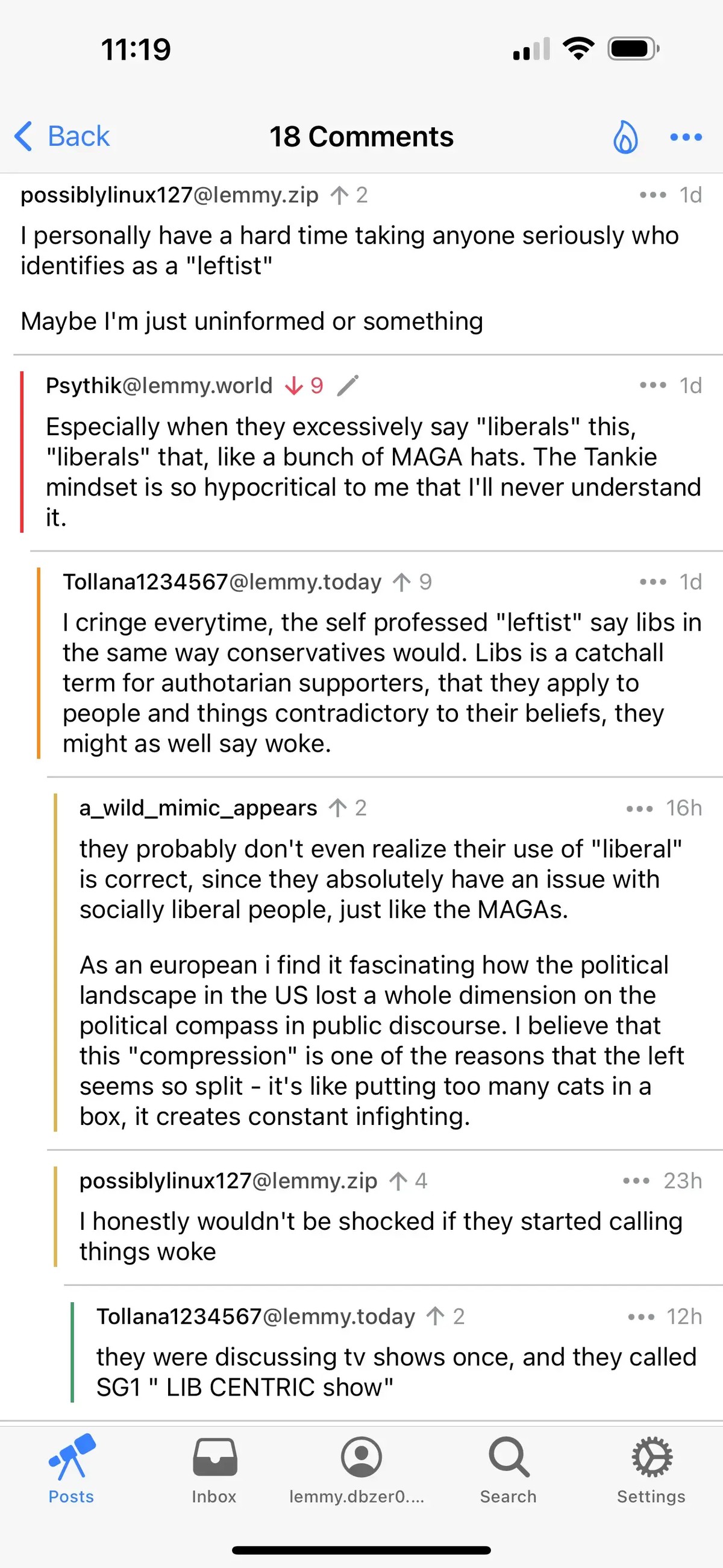The height and width of the screenshot is (1568, 723).
Task: Open the Settings gear tab
Action: [x=651, y=1469]
